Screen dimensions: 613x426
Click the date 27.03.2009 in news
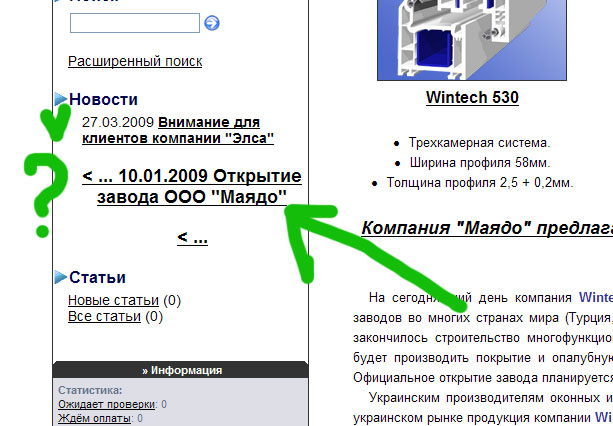118,122
